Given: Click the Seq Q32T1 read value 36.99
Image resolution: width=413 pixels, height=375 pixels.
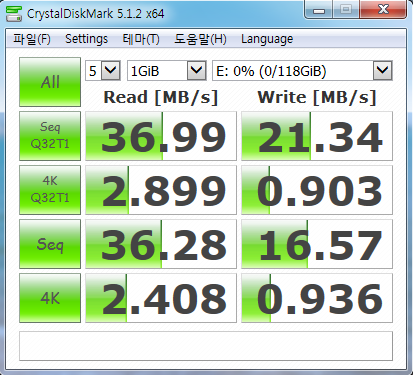Looking at the screenshot, I should (x=161, y=136).
